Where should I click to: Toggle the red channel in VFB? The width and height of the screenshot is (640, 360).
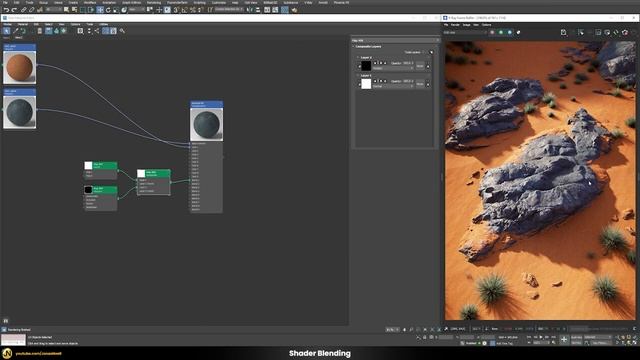click(492, 32)
